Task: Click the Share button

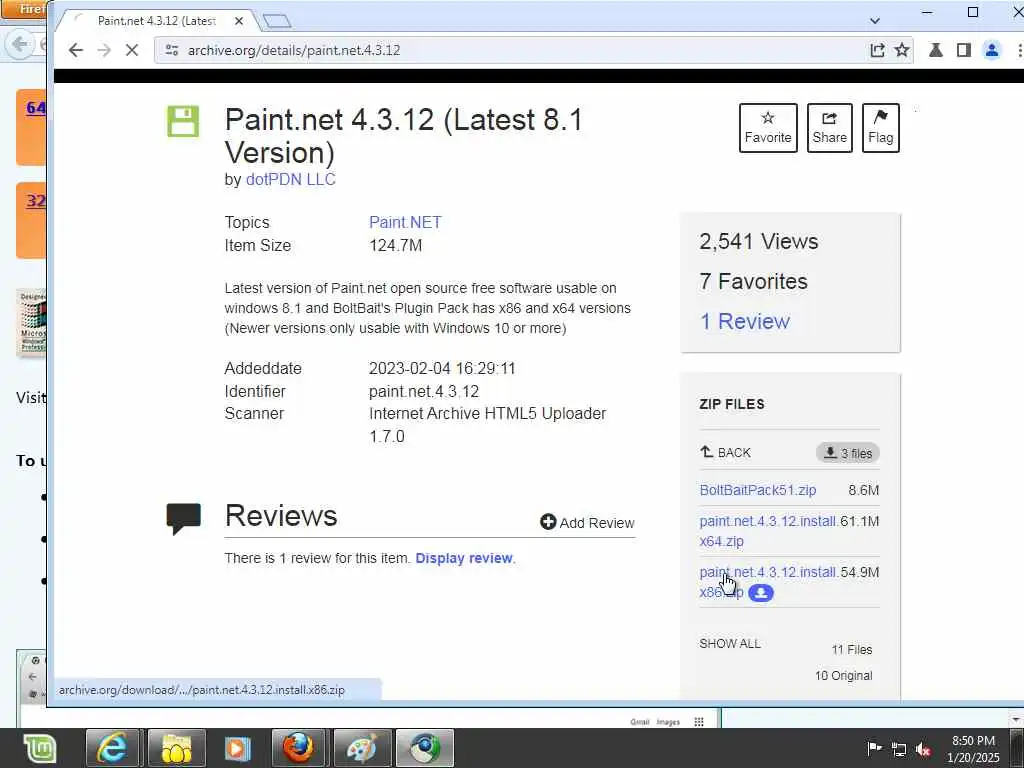Action: (829, 128)
